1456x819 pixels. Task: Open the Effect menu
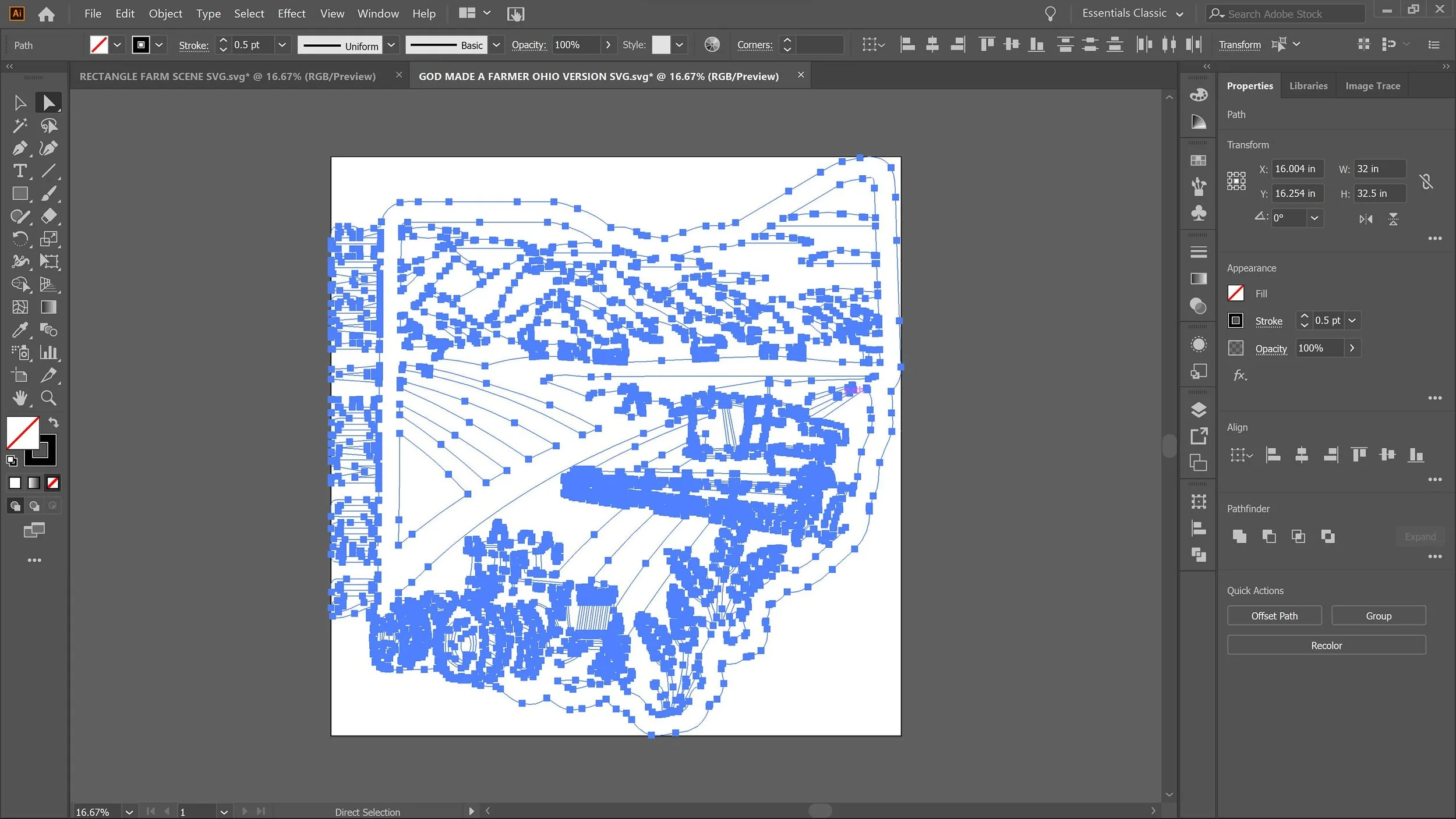coord(291,13)
